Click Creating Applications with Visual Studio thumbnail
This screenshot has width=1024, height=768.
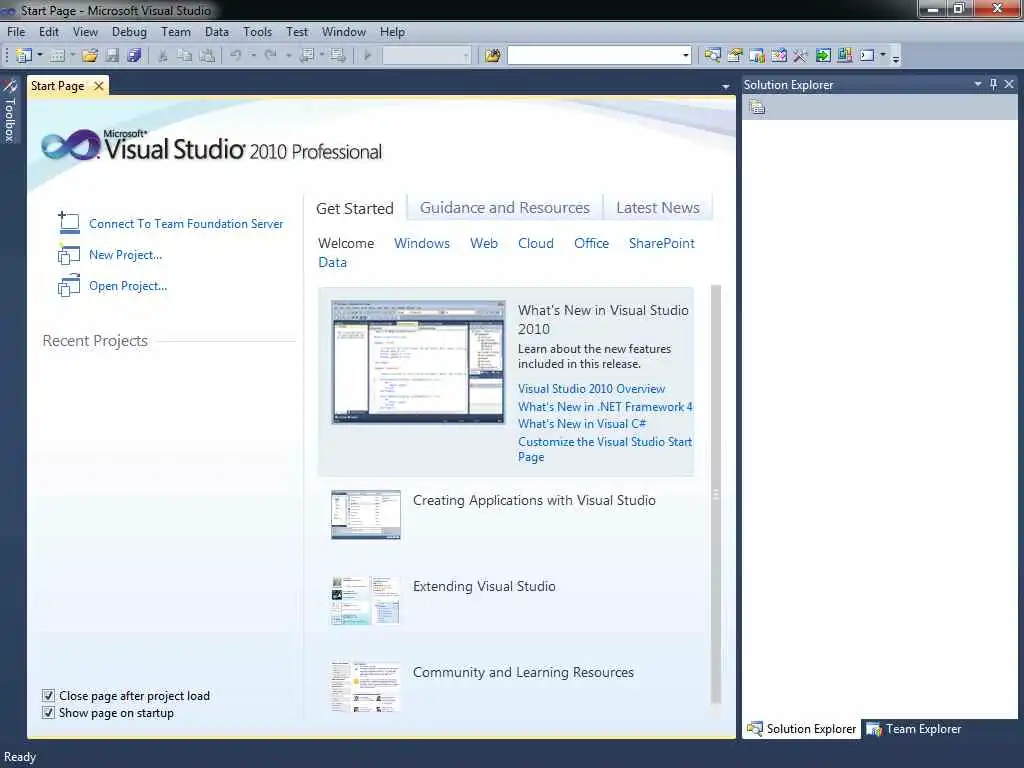pyautogui.click(x=366, y=515)
